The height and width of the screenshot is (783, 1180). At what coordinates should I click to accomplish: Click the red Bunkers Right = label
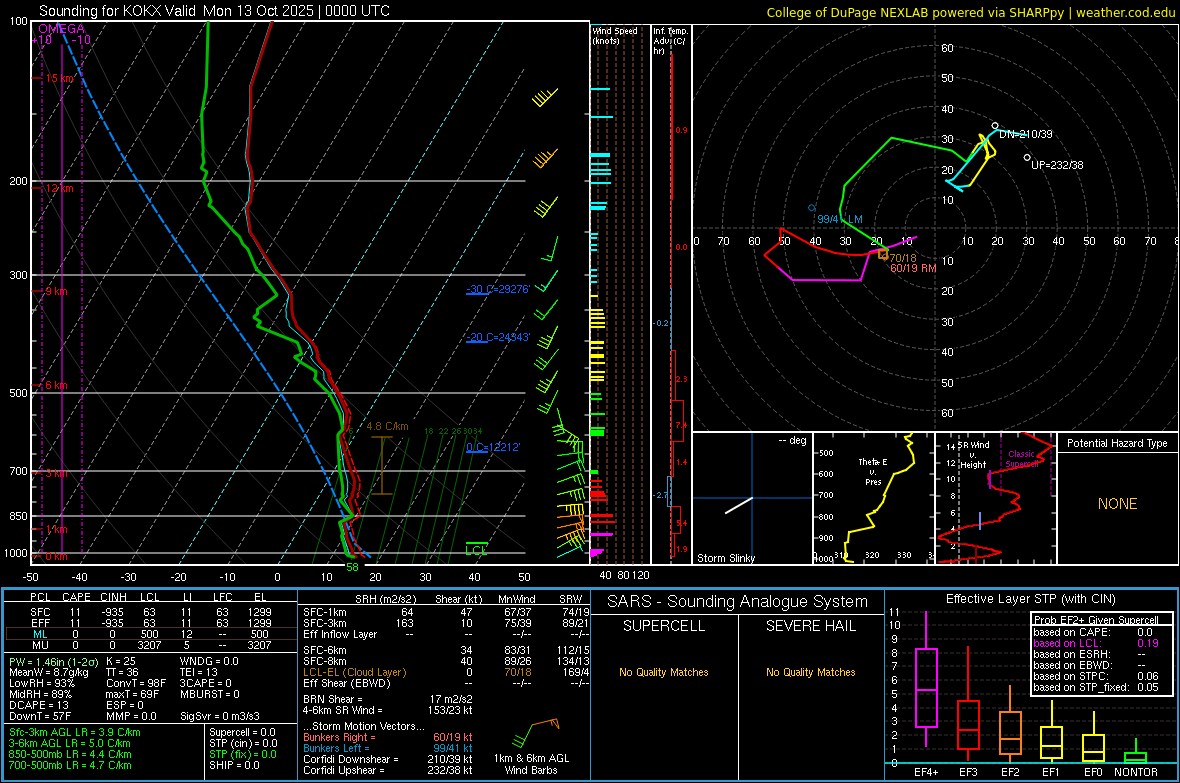tap(339, 738)
